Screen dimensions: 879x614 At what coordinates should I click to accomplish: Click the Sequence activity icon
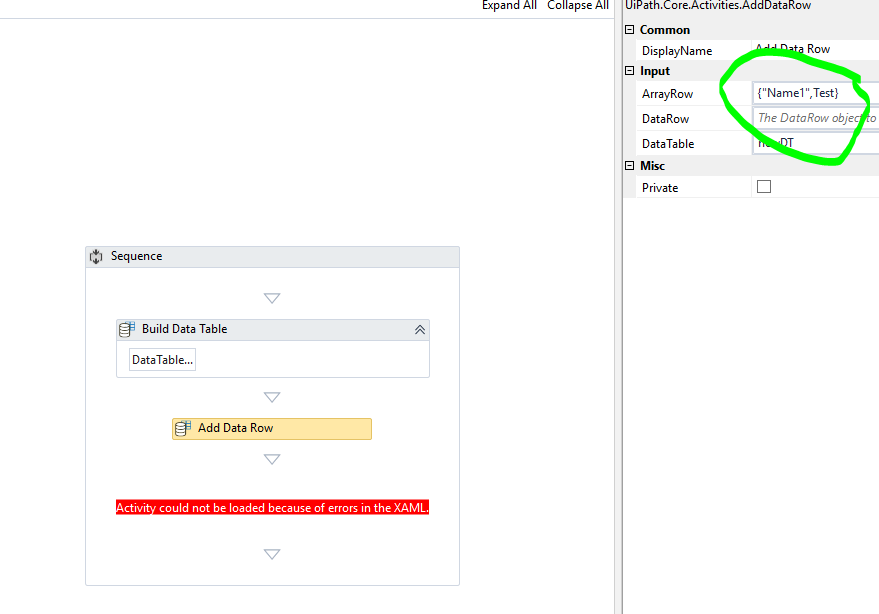[x=95, y=256]
